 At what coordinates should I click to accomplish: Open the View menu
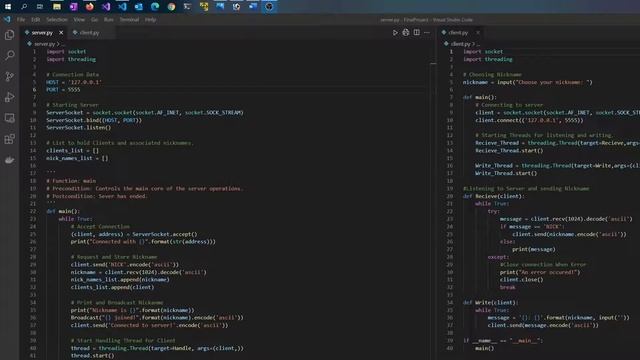79,20
